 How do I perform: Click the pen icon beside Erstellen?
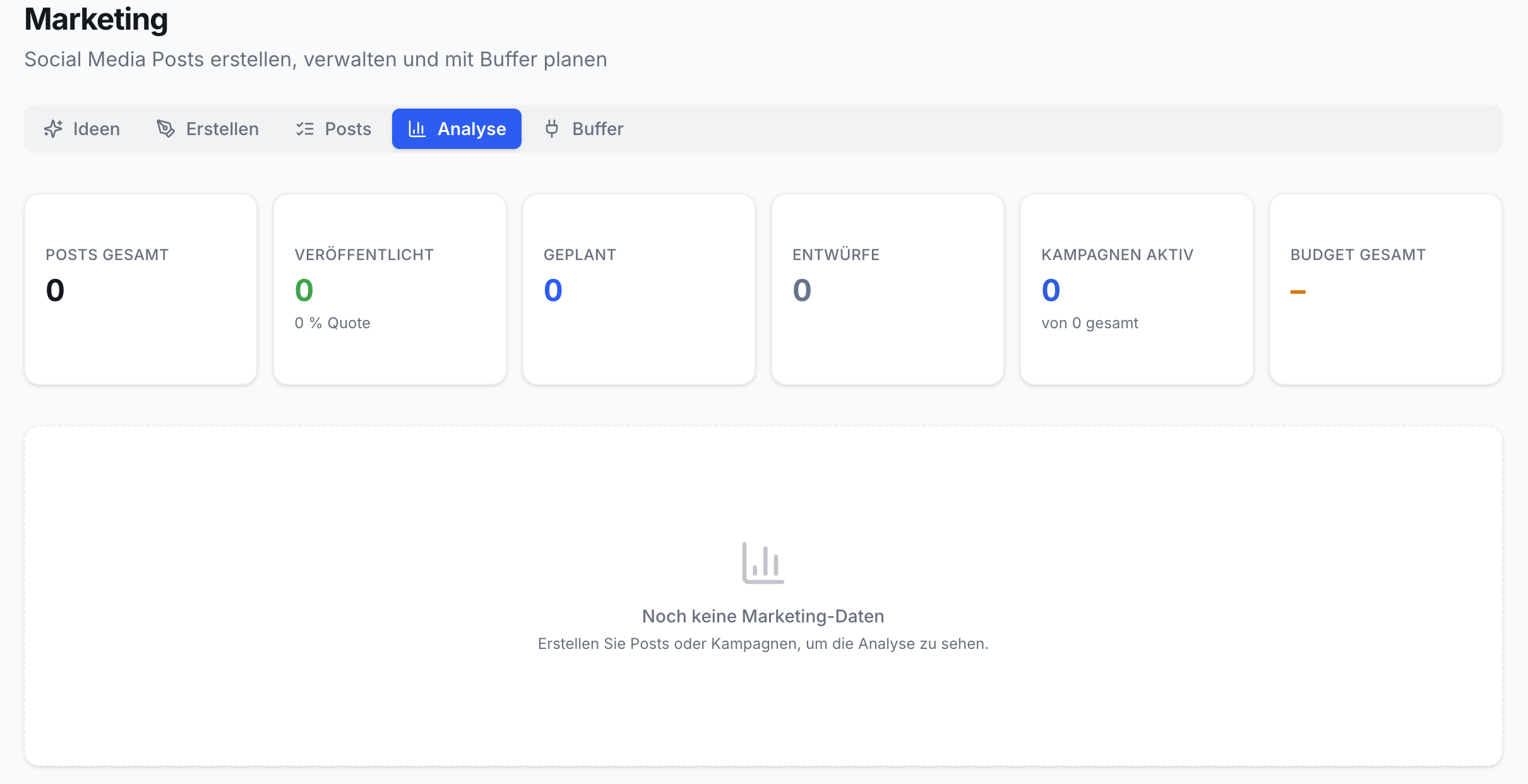[165, 129]
